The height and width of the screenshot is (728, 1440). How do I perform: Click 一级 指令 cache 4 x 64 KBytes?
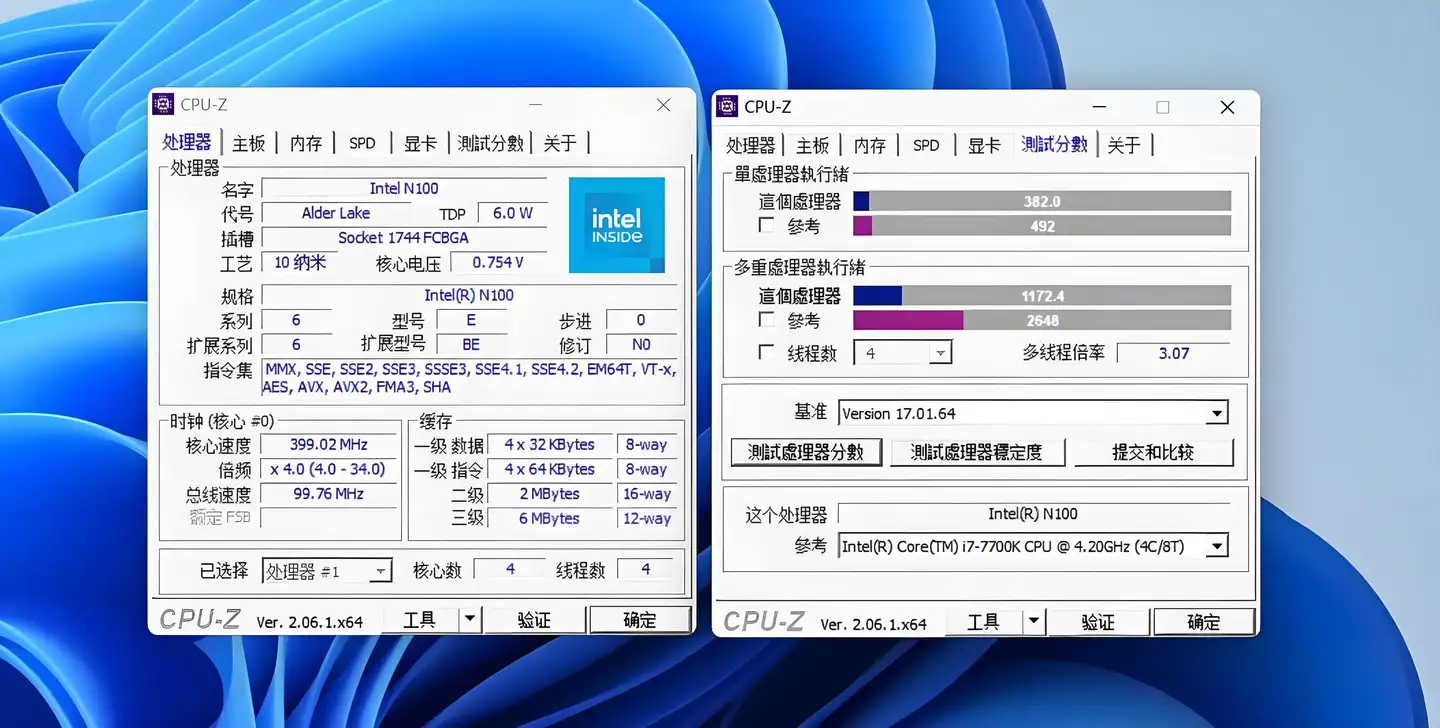550,469
